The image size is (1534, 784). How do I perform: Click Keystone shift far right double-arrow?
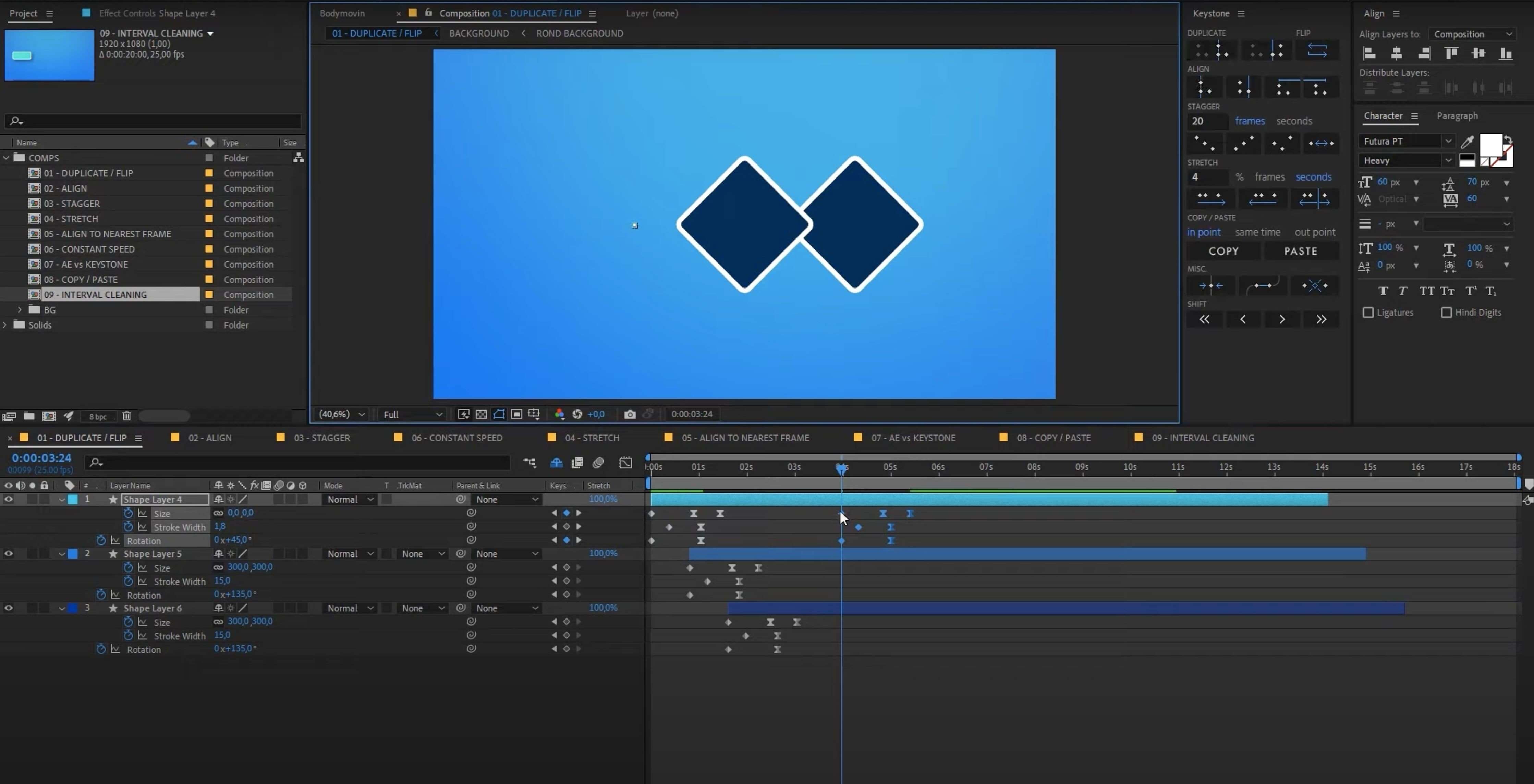click(x=1321, y=320)
